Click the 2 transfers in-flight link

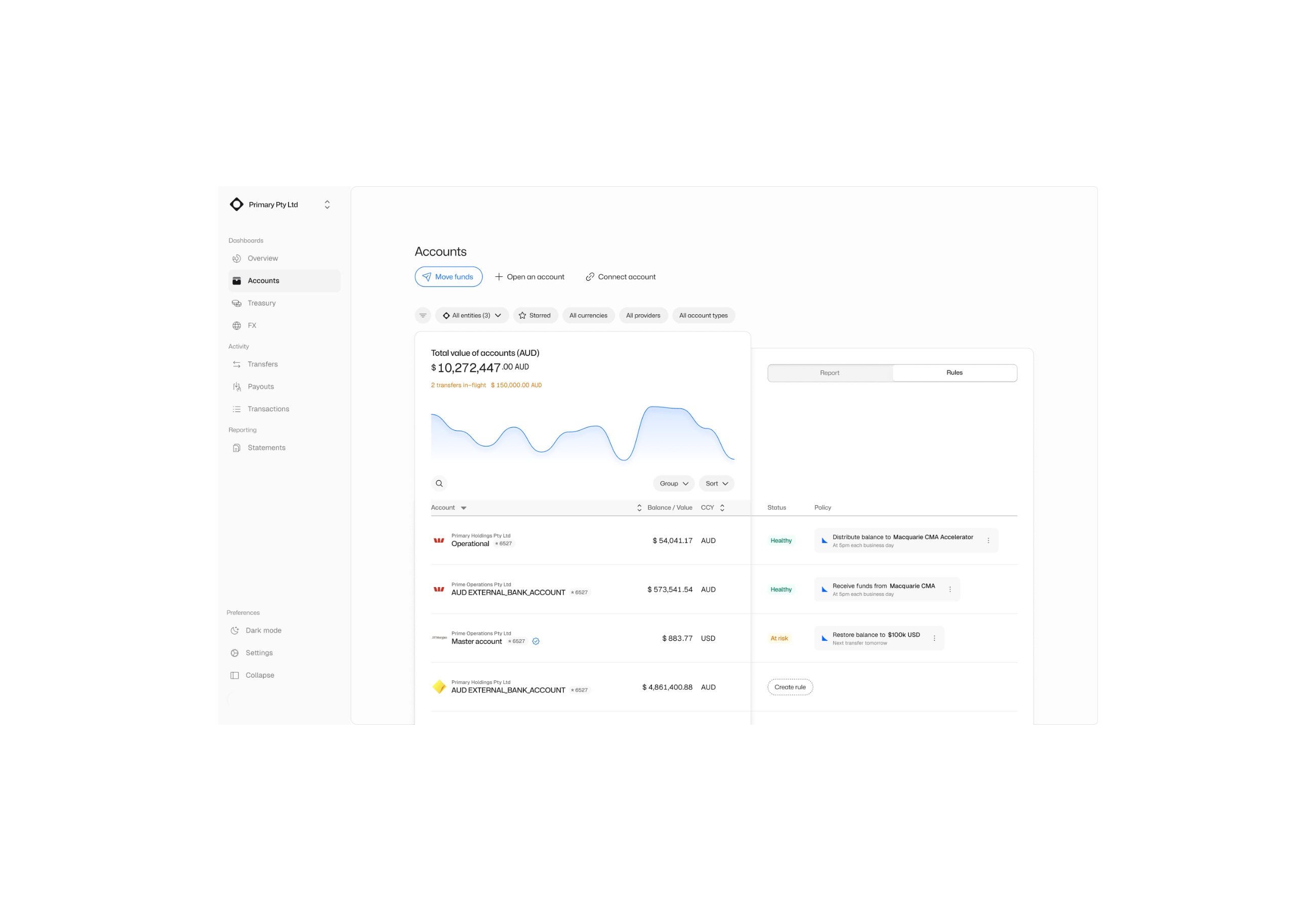click(x=458, y=385)
